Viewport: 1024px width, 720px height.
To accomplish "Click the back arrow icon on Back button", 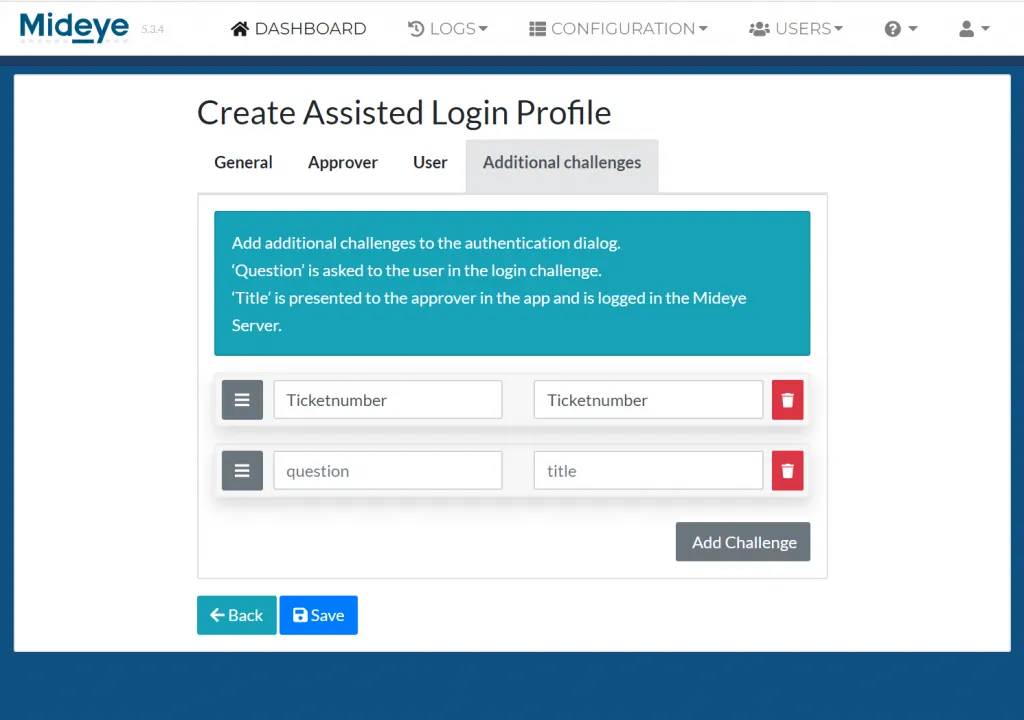I will [217, 615].
